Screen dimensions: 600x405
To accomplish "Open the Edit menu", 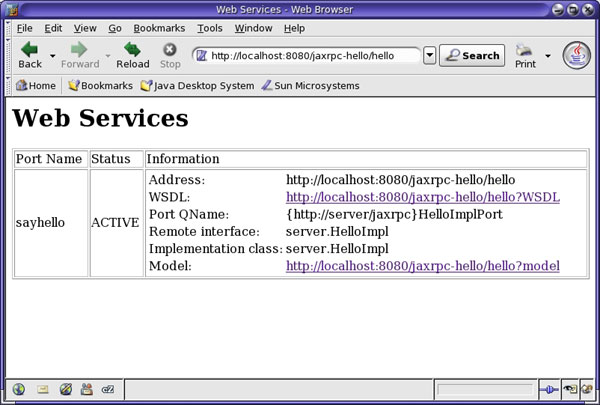I will 53,28.
